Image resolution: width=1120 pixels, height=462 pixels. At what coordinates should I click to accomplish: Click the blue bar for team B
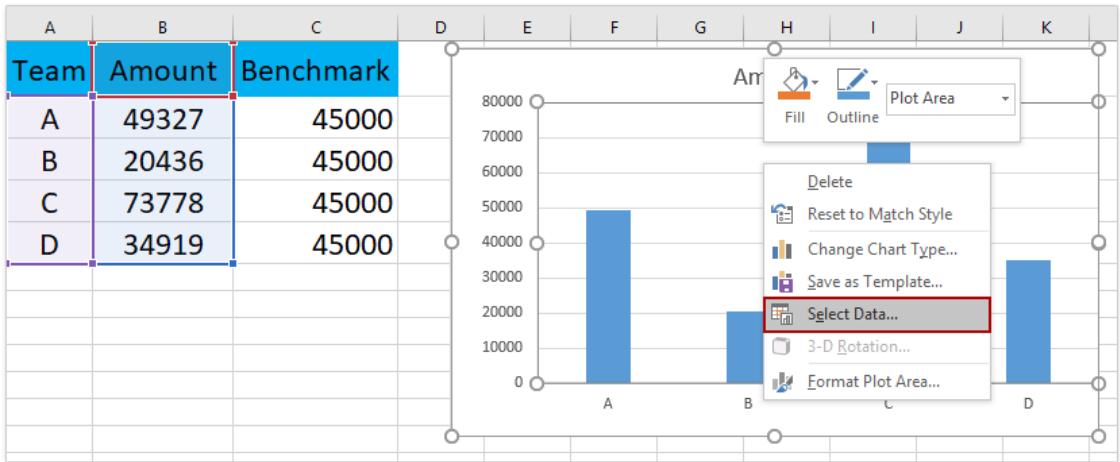(x=744, y=347)
